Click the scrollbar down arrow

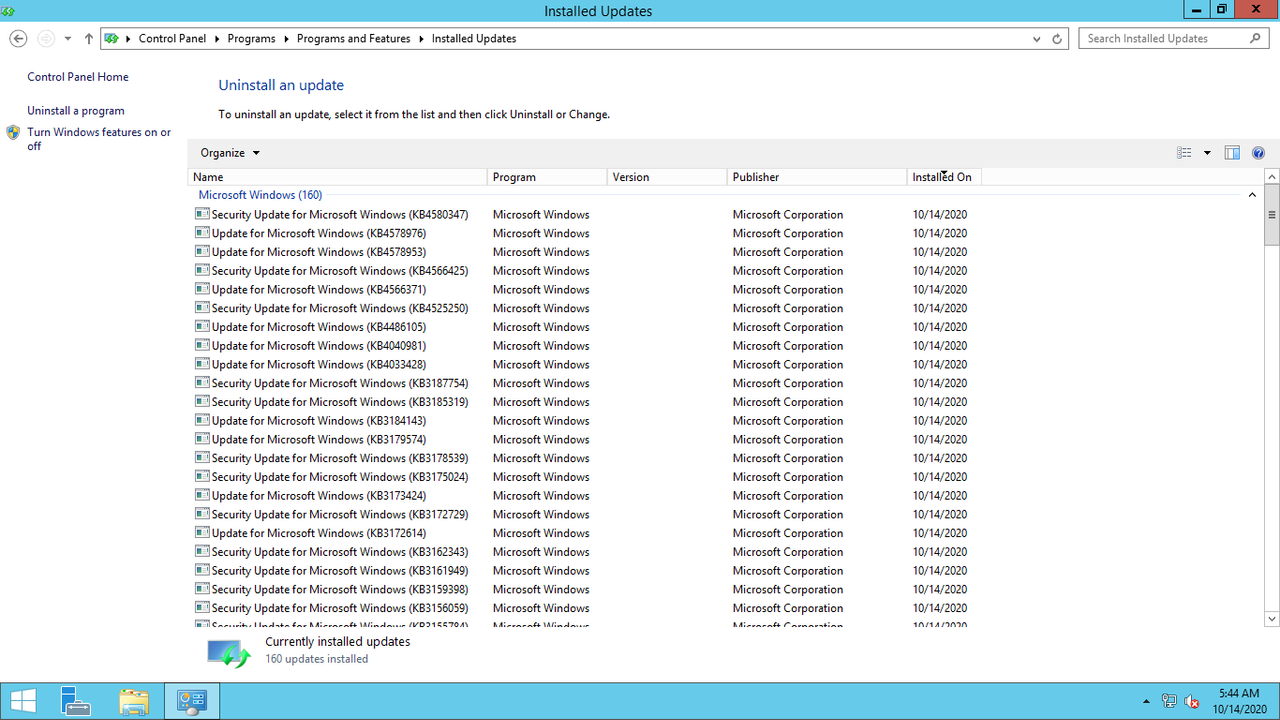point(1272,619)
